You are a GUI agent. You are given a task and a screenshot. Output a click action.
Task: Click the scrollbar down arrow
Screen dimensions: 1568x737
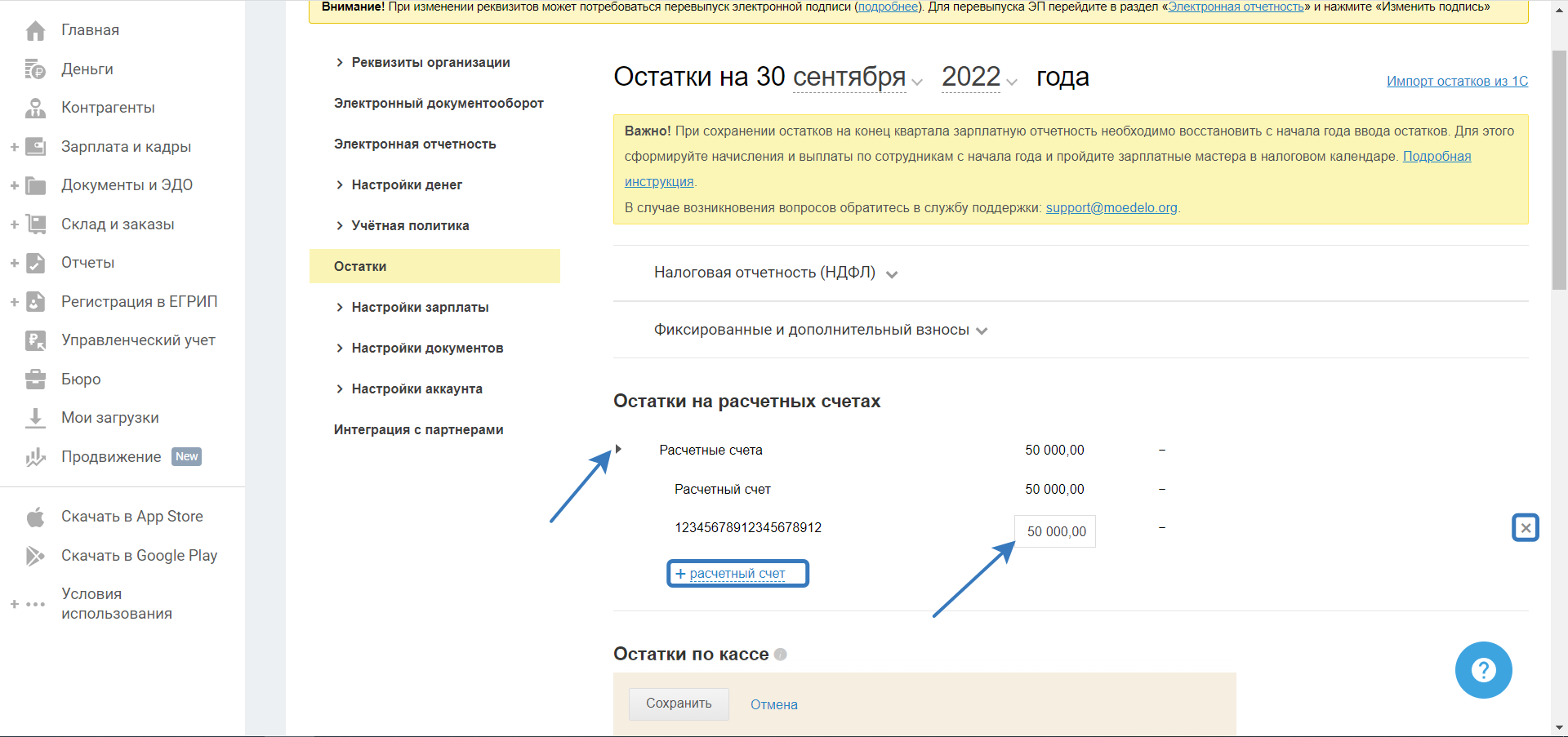1559,727
